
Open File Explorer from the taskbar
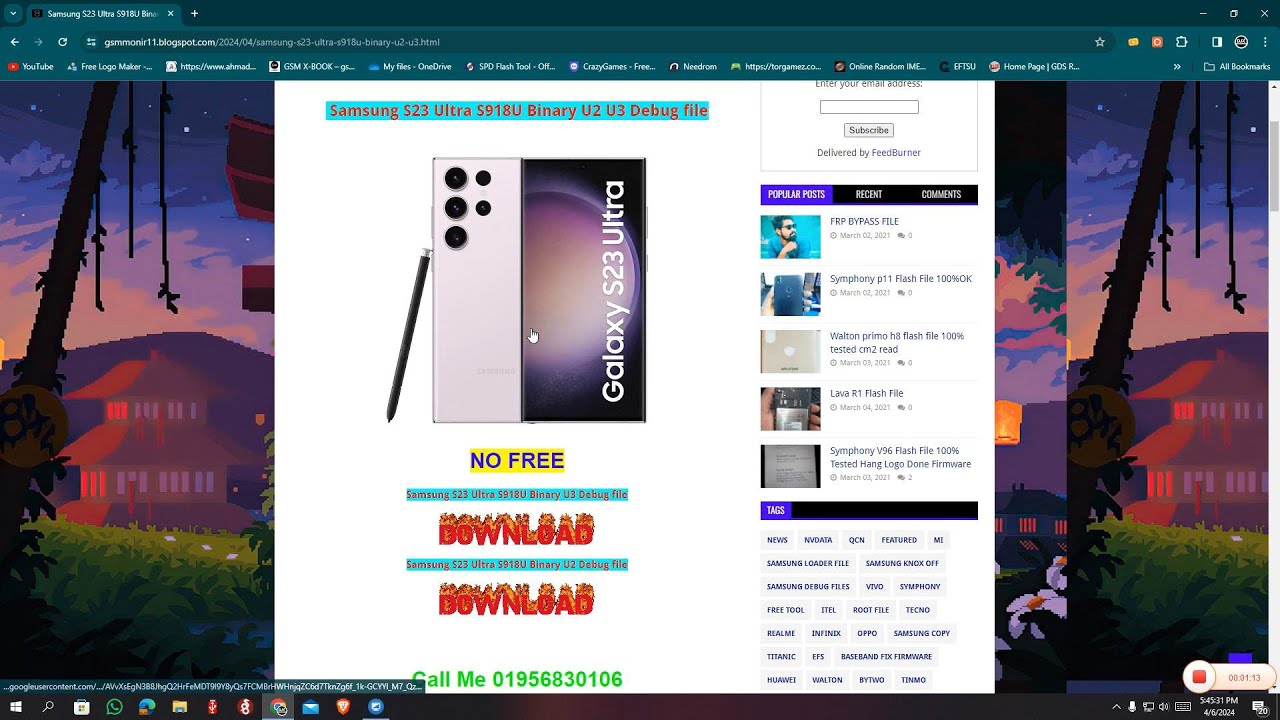(x=180, y=707)
